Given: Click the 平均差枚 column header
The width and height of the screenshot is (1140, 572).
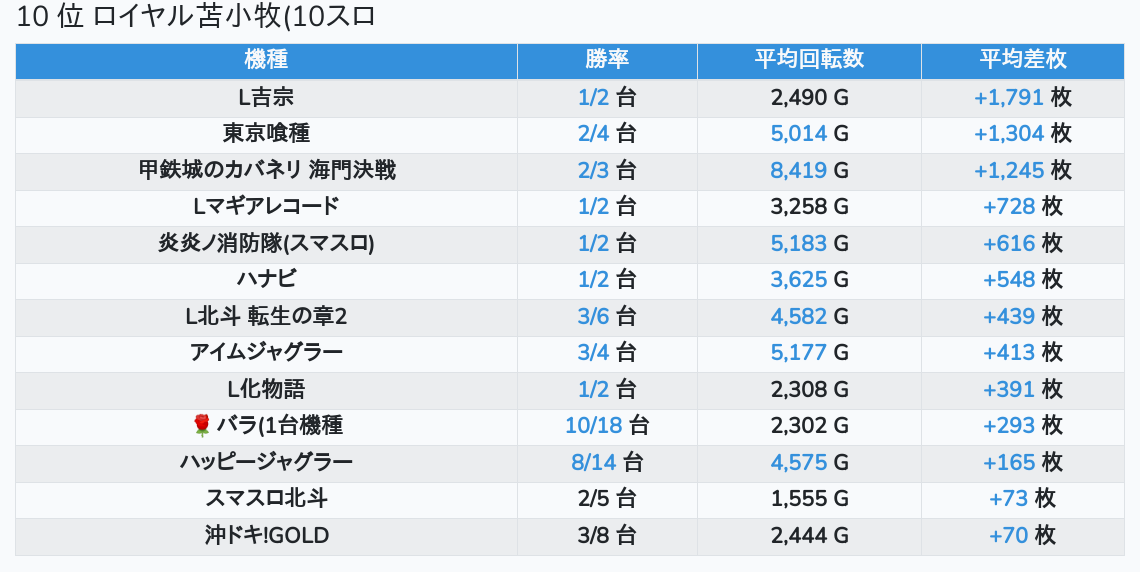Looking at the screenshot, I should [1022, 60].
